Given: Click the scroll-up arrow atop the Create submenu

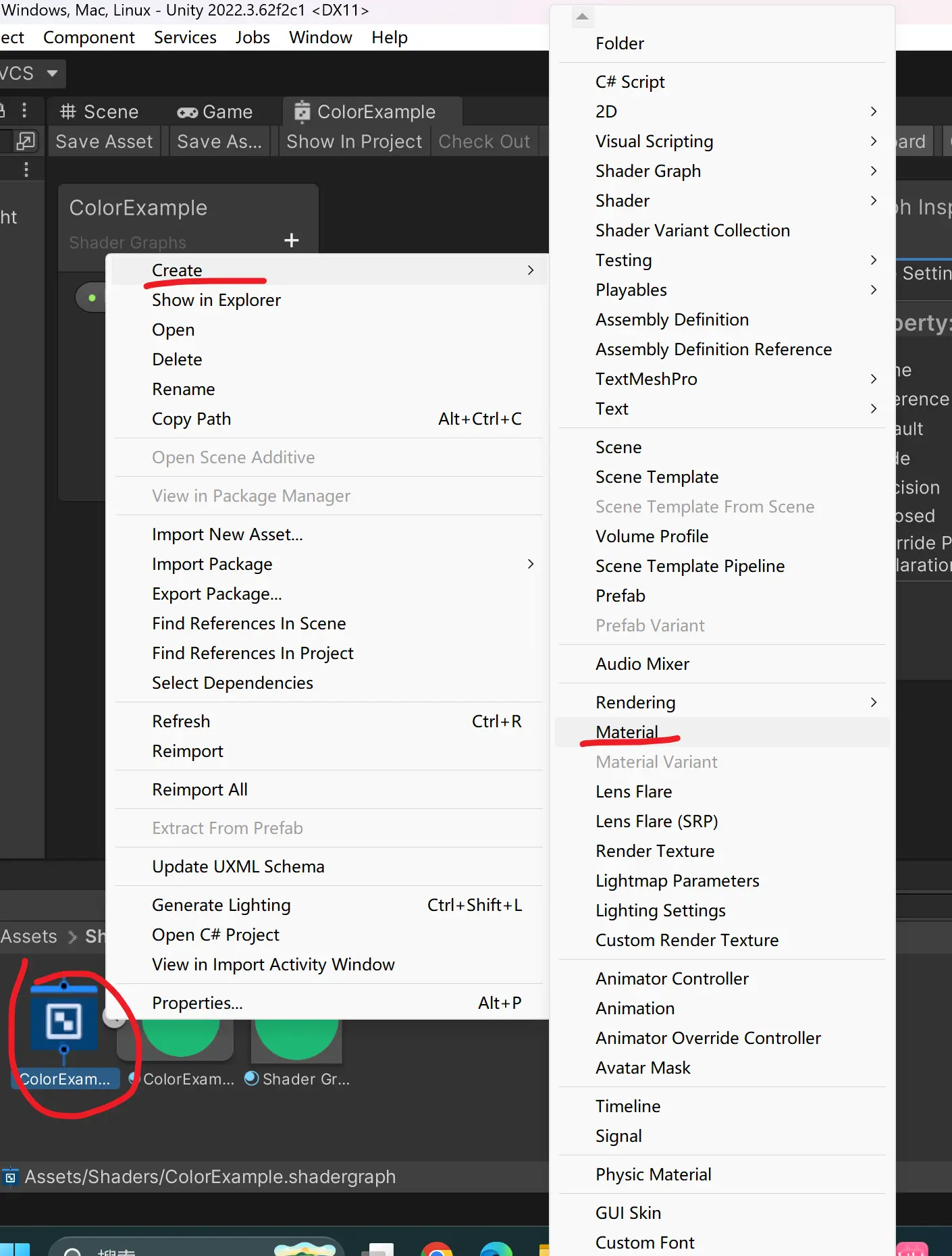Looking at the screenshot, I should pyautogui.click(x=582, y=16).
